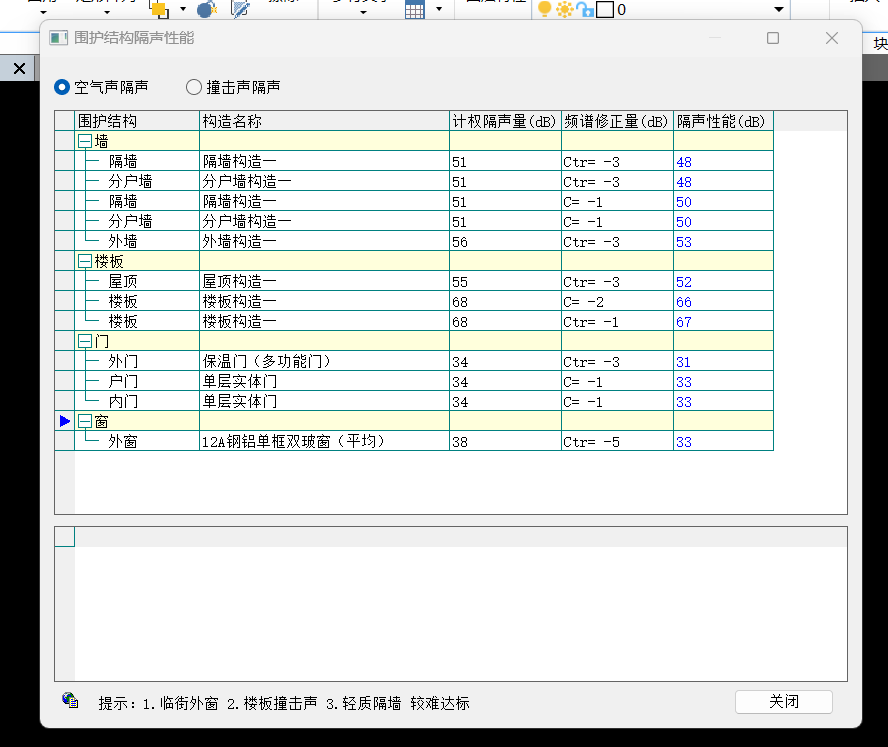Close the document tab with X icon
Screen dimensions: 888x747
(x=18, y=68)
